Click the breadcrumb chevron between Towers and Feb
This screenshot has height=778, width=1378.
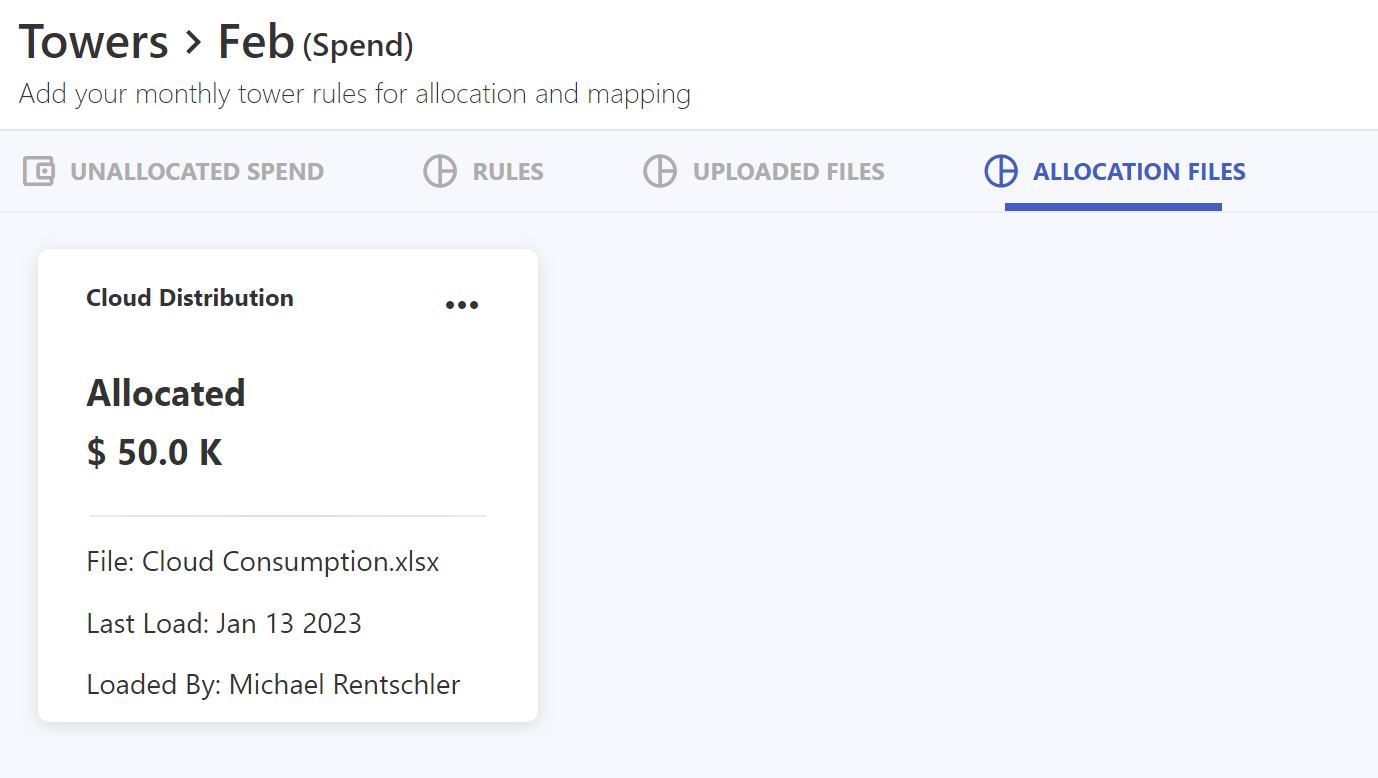click(x=193, y=43)
